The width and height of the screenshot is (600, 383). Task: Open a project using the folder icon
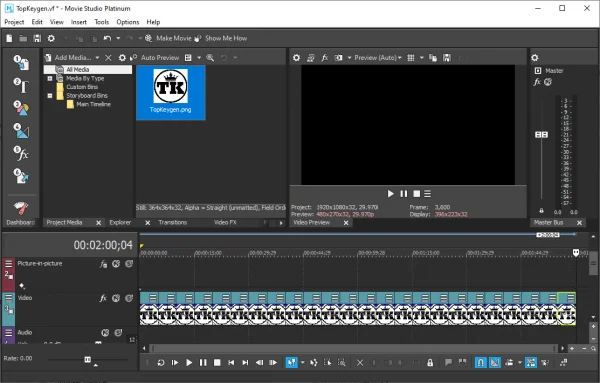(23, 38)
